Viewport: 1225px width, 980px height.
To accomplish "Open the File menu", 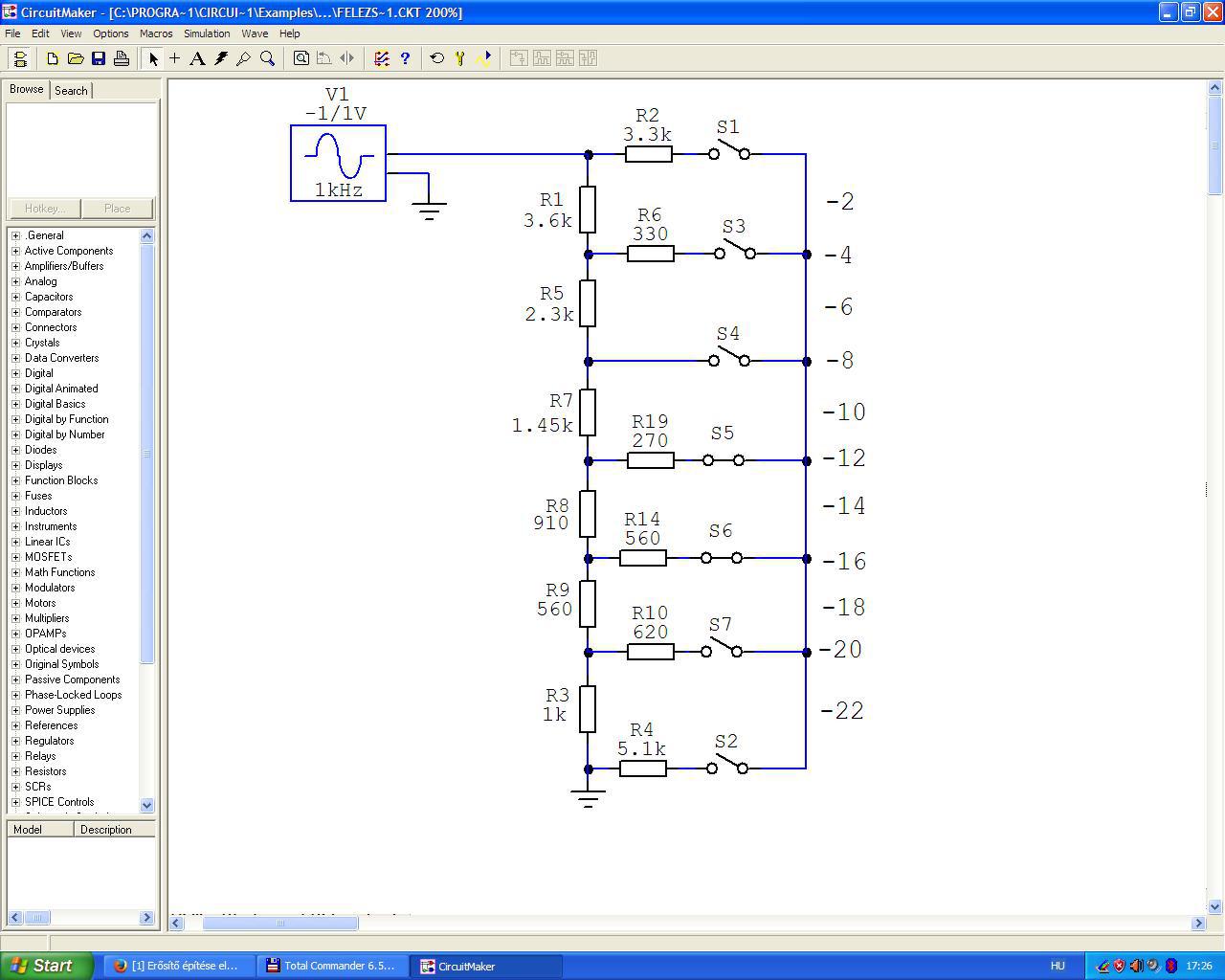I will pos(12,33).
